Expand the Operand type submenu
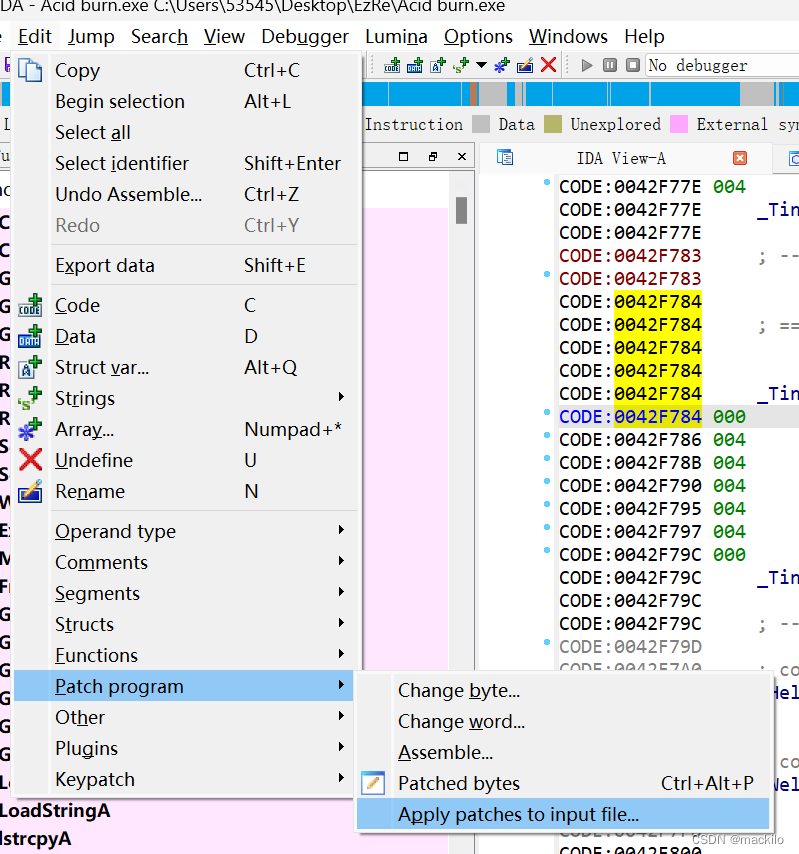 [x=341, y=529]
